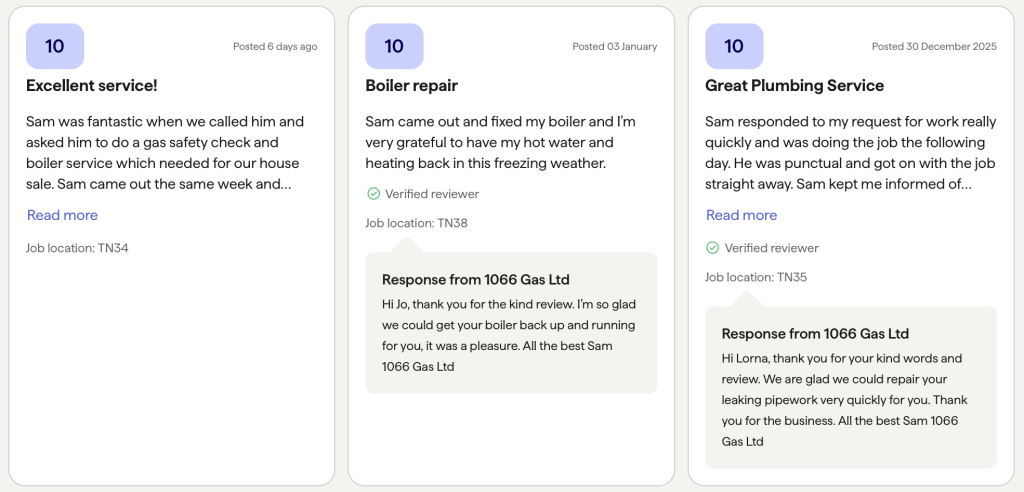
Task: Click the score badge on Excellent service review
Action: click(x=55, y=46)
